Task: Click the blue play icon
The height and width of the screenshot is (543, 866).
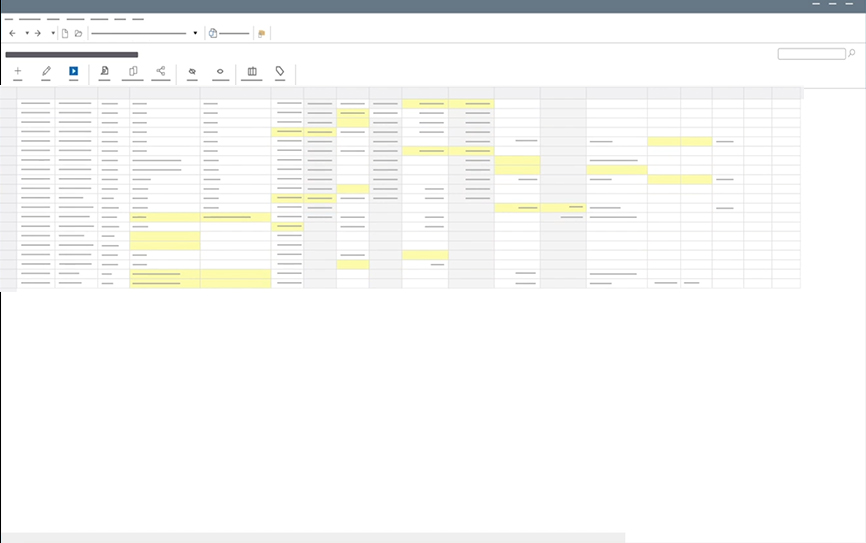Action: click(73, 71)
